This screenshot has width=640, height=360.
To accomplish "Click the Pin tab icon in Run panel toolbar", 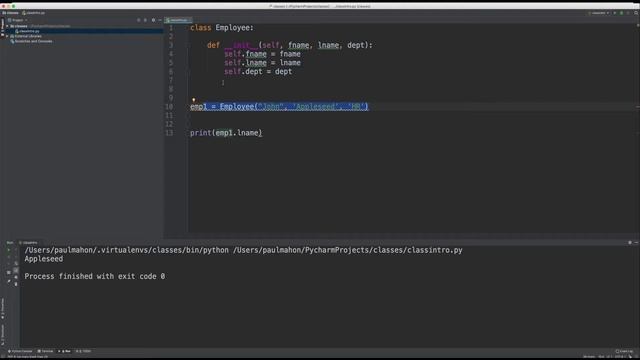I will pyautogui.click(x=9, y=281).
